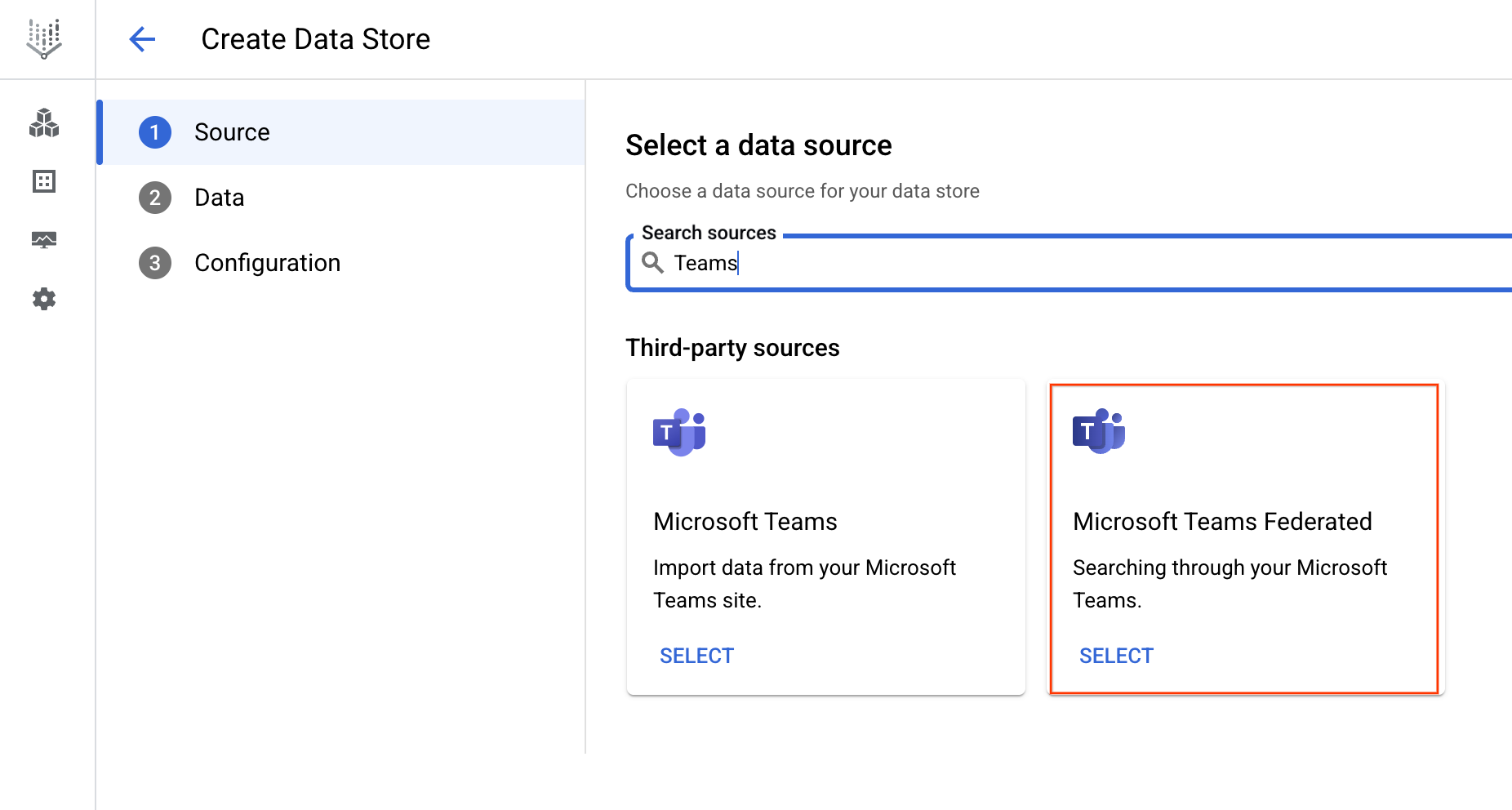Open Settings via the gear icon
The height and width of the screenshot is (810, 1512).
tap(43, 299)
